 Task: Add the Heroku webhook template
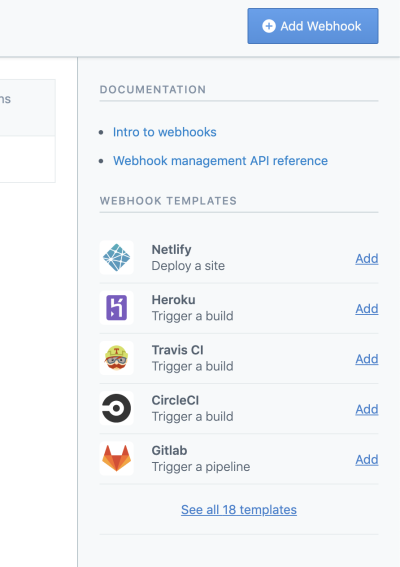coord(367,309)
